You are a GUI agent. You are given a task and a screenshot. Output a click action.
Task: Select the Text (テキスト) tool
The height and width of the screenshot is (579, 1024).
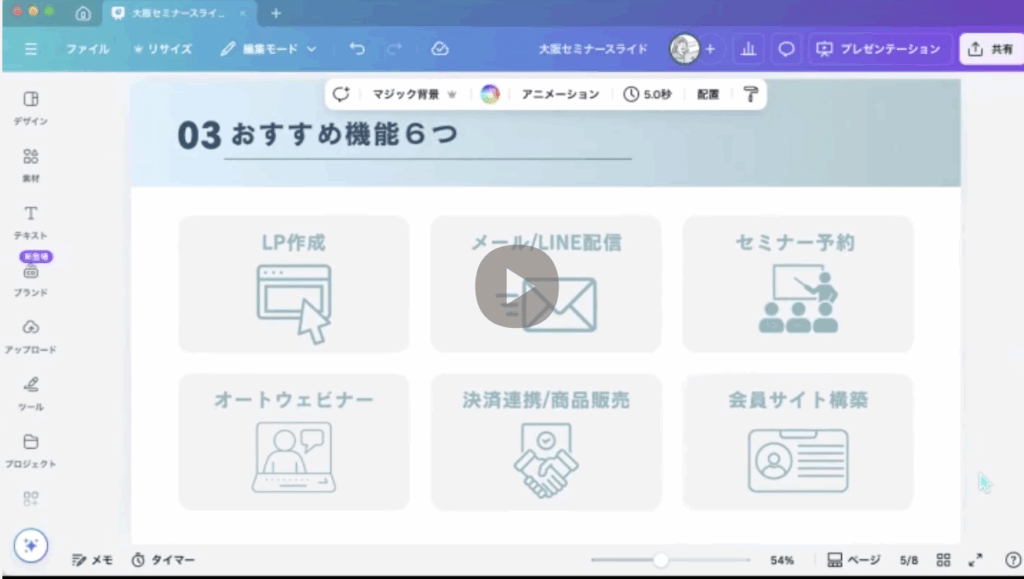(30, 220)
